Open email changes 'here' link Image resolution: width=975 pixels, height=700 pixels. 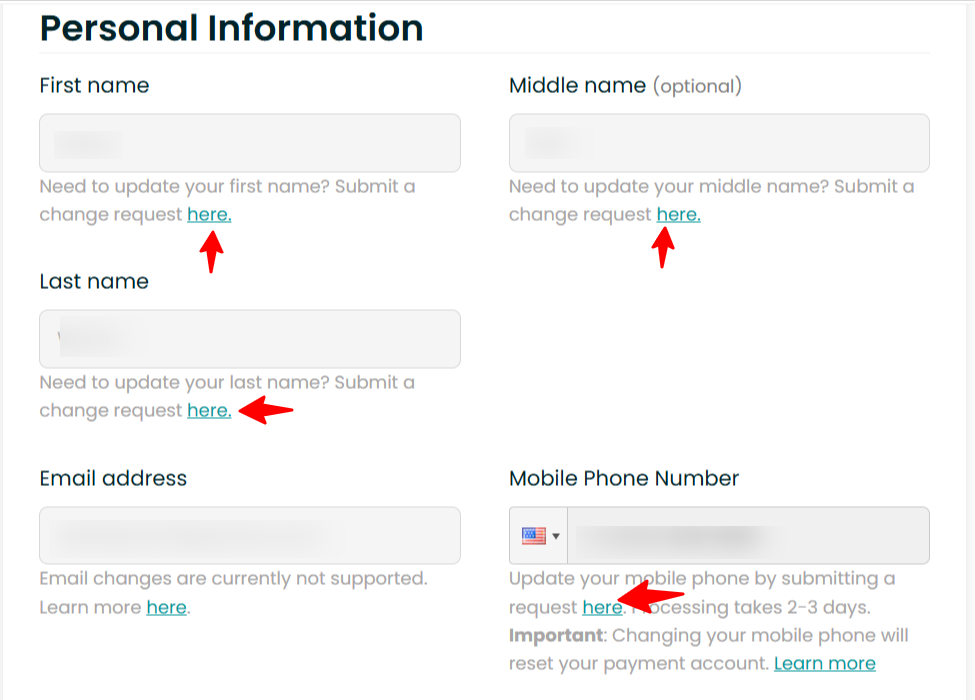pos(166,607)
